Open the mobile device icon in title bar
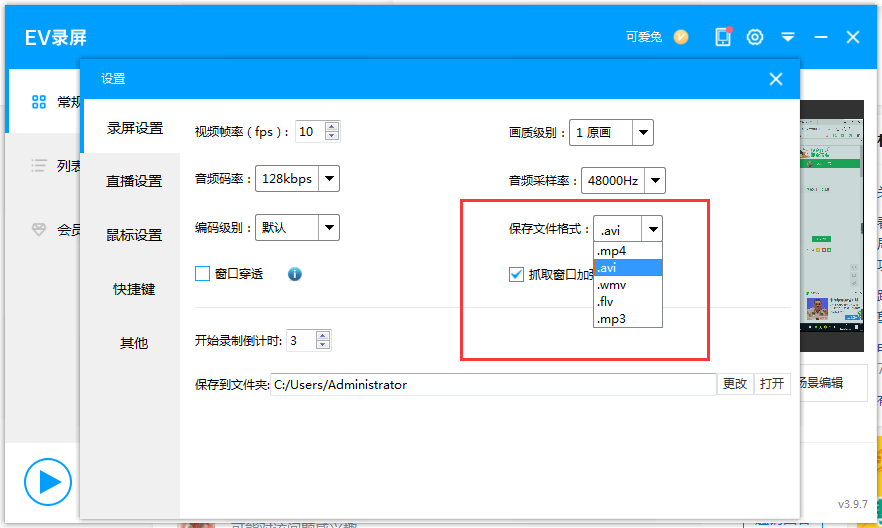This screenshot has width=882, height=528. (x=723, y=37)
